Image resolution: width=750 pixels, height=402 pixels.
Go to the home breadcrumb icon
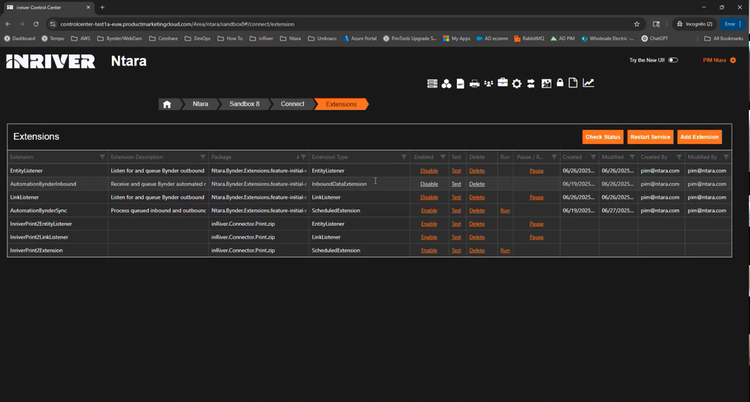[167, 104]
